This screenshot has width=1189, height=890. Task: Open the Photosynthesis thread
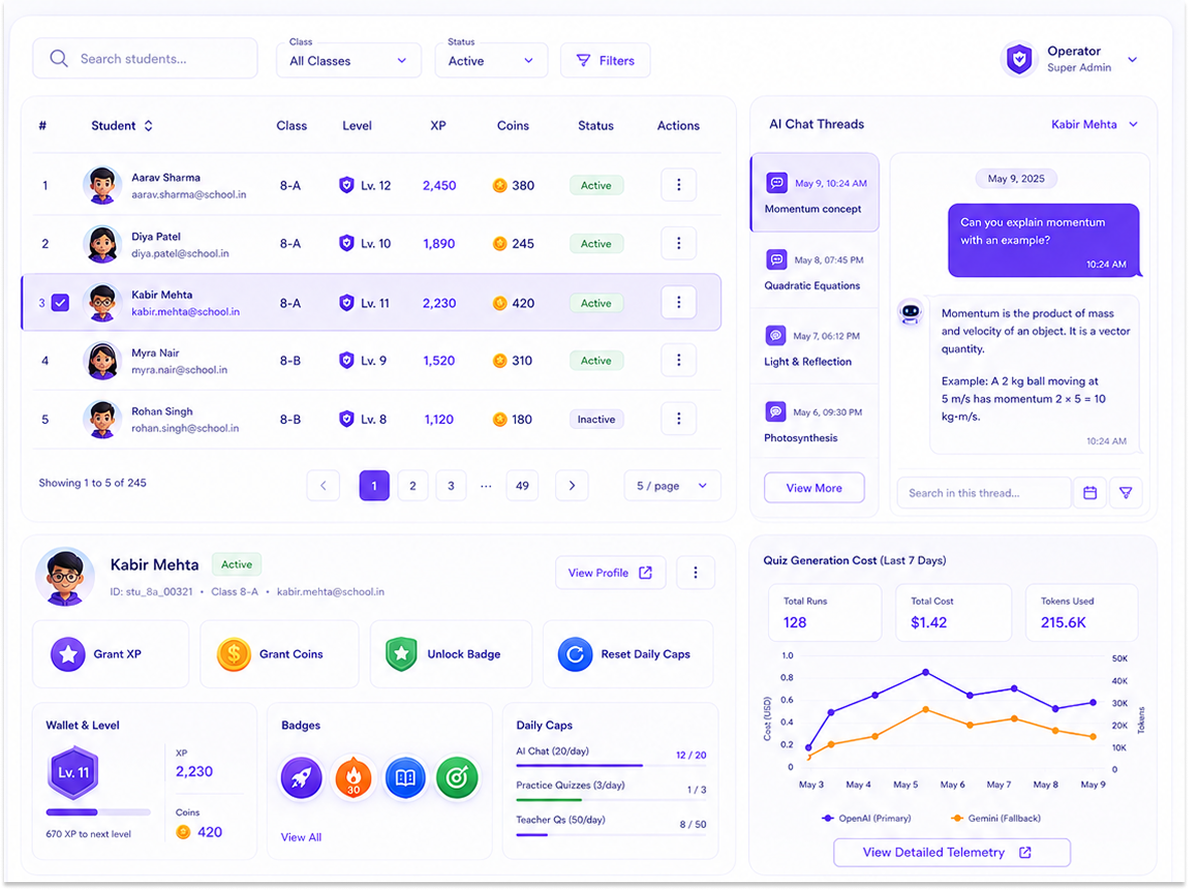[x=814, y=423]
